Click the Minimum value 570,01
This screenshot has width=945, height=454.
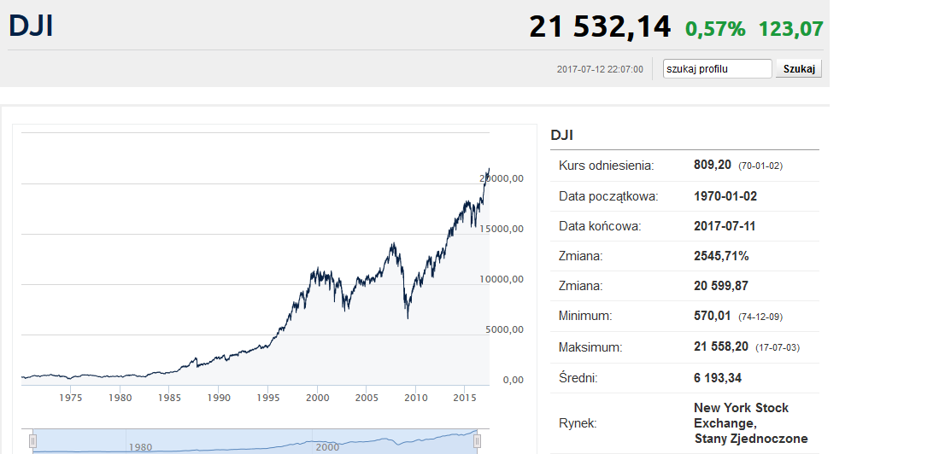[712, 316]
